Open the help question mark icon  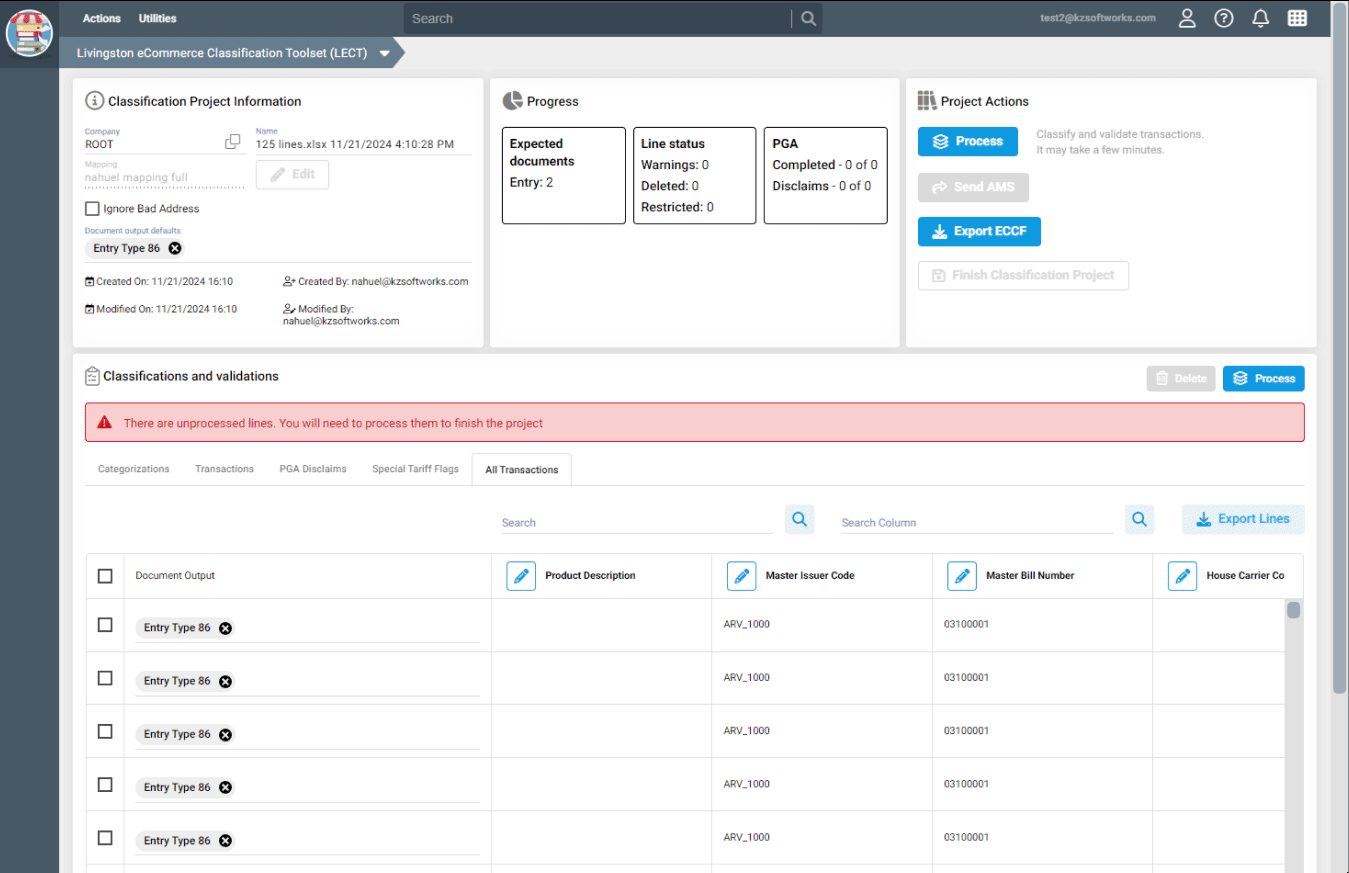[x=1224, y=18]
